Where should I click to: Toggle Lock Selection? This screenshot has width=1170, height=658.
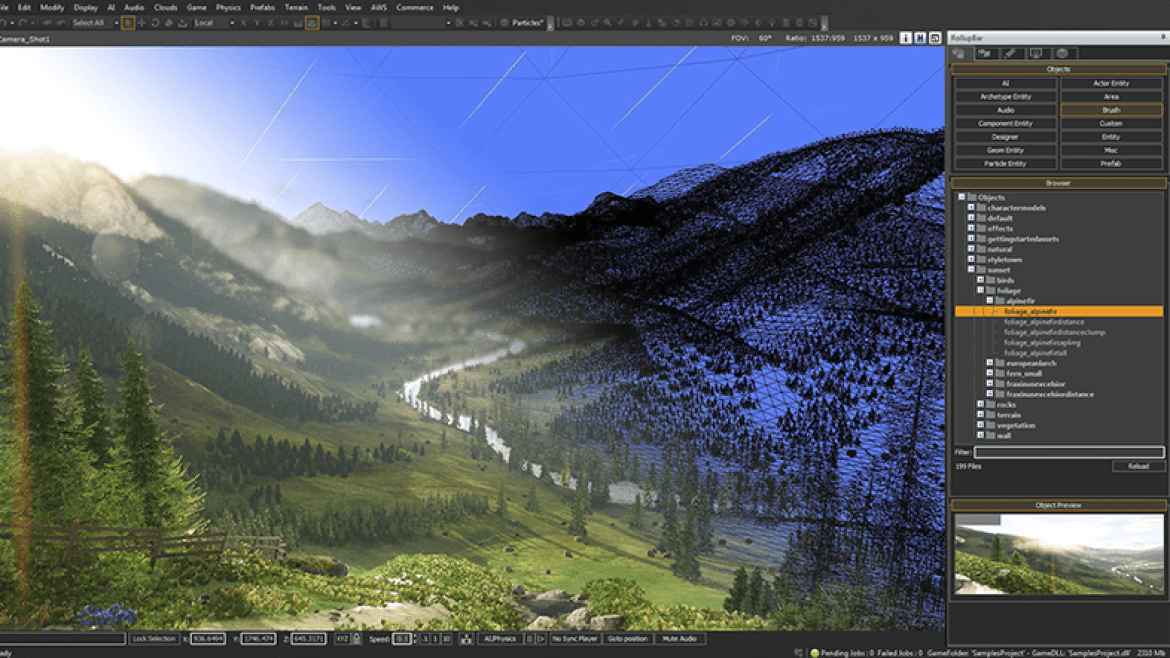153,639
